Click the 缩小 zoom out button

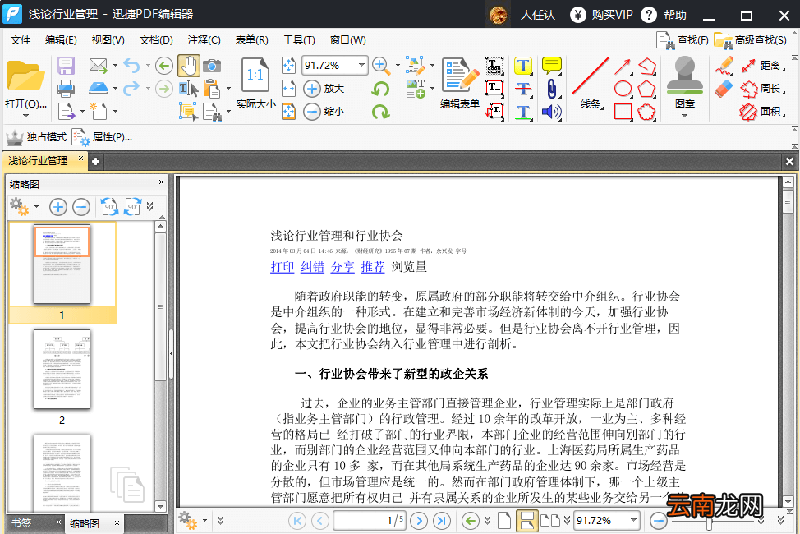click(x=324, y=111)
